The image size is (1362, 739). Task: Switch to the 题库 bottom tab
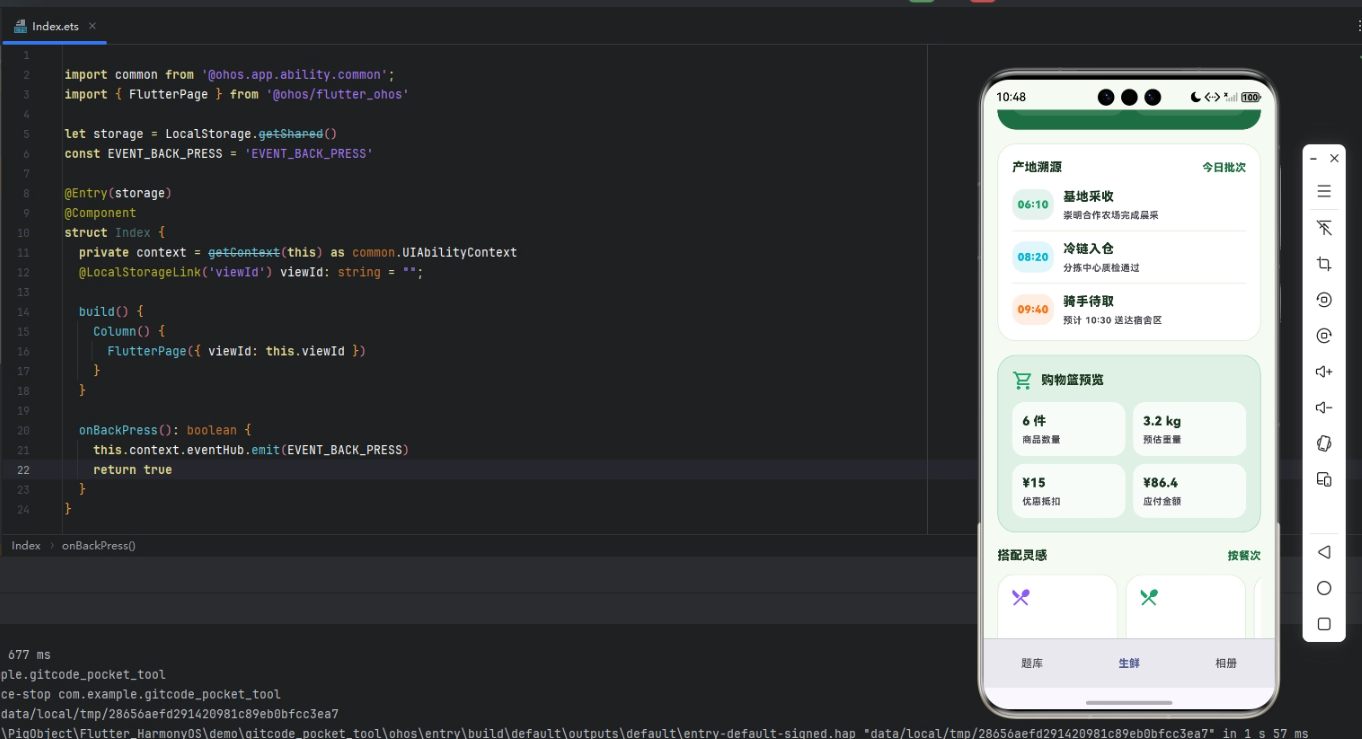pos(1032,663)
